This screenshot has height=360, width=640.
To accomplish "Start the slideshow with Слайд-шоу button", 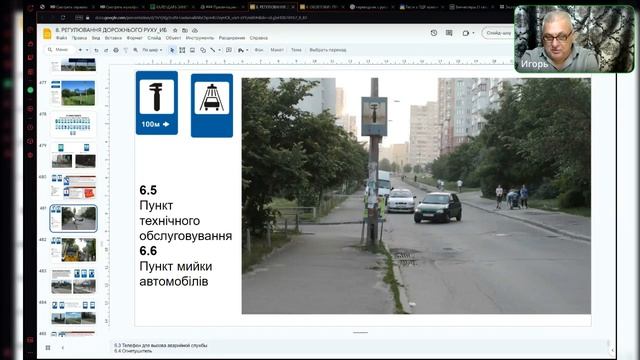I will tap(498, 33).
